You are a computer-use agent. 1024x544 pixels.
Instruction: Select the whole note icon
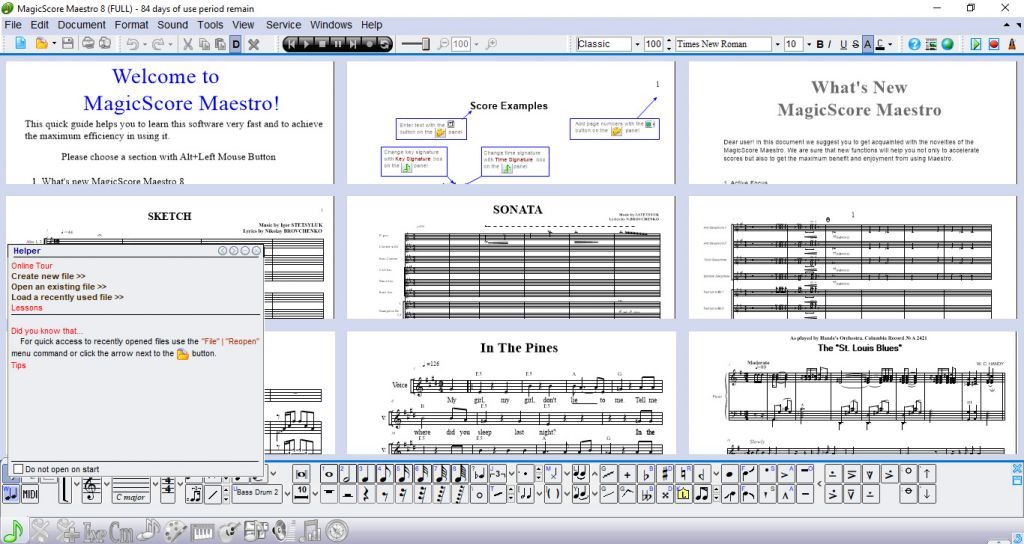(x=328, y=474)
